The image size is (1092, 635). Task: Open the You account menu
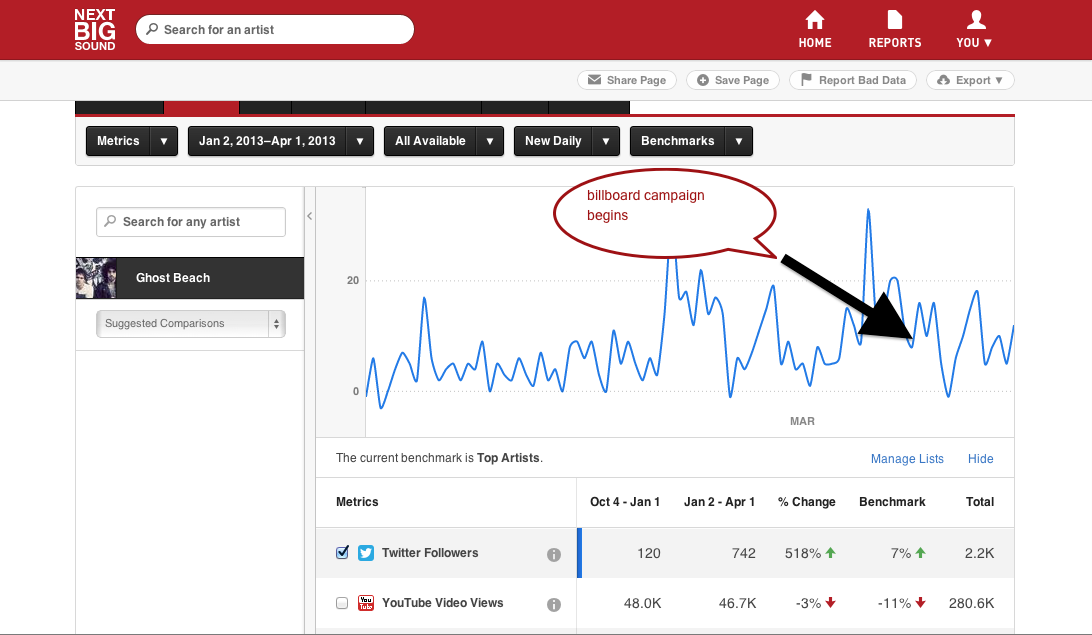point(976,30)
